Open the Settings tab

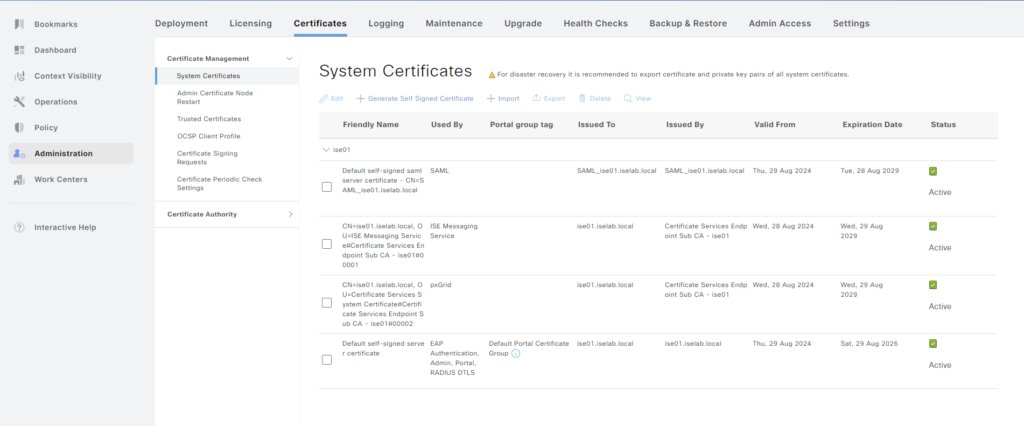(x=851, y=24)
